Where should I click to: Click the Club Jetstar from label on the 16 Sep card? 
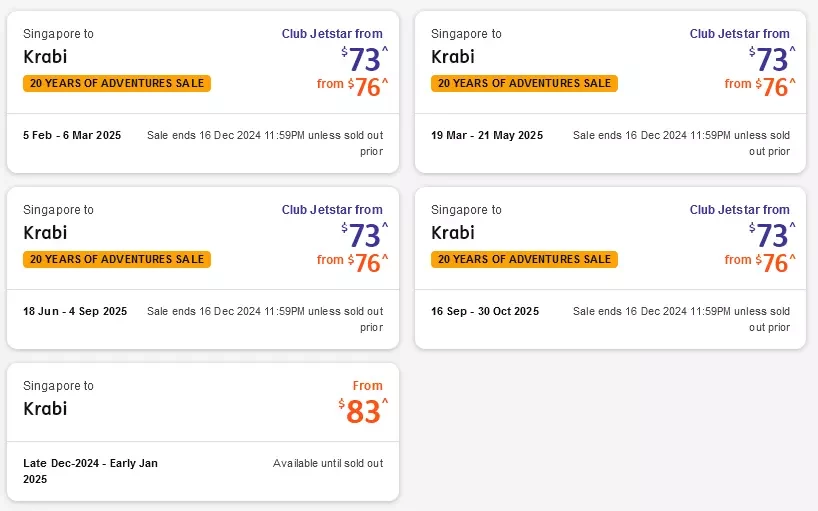point(740,210)
